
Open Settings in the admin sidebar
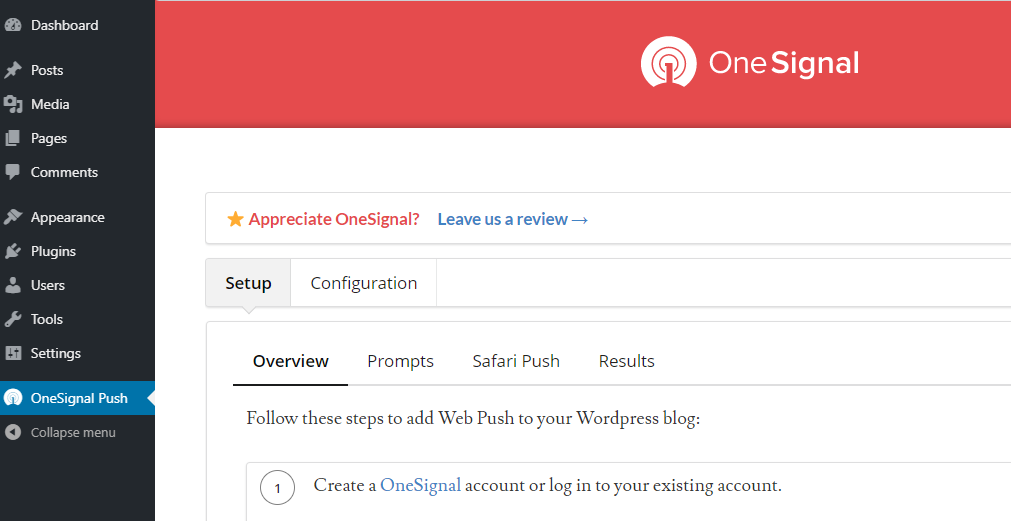[56, 353]
